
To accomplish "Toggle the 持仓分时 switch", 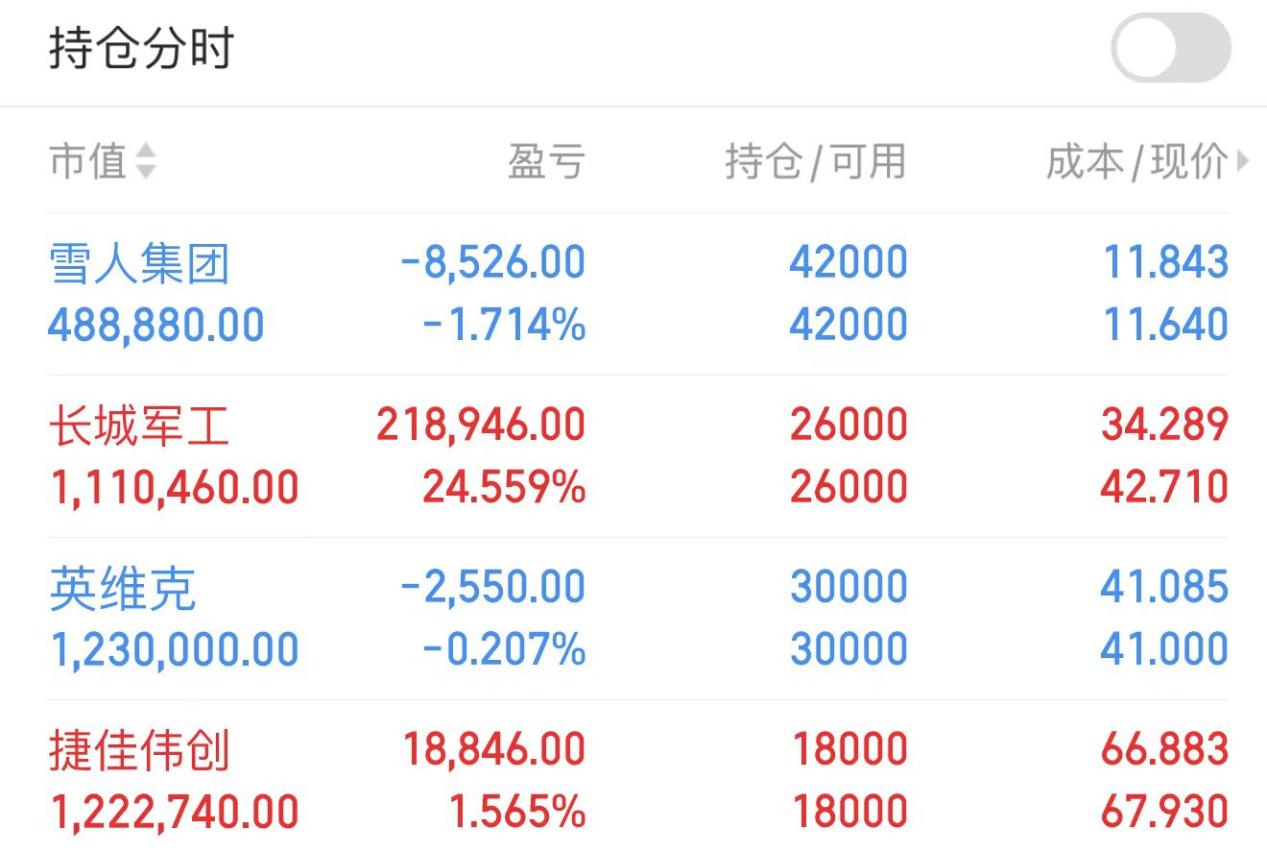I will [1171, 48].
